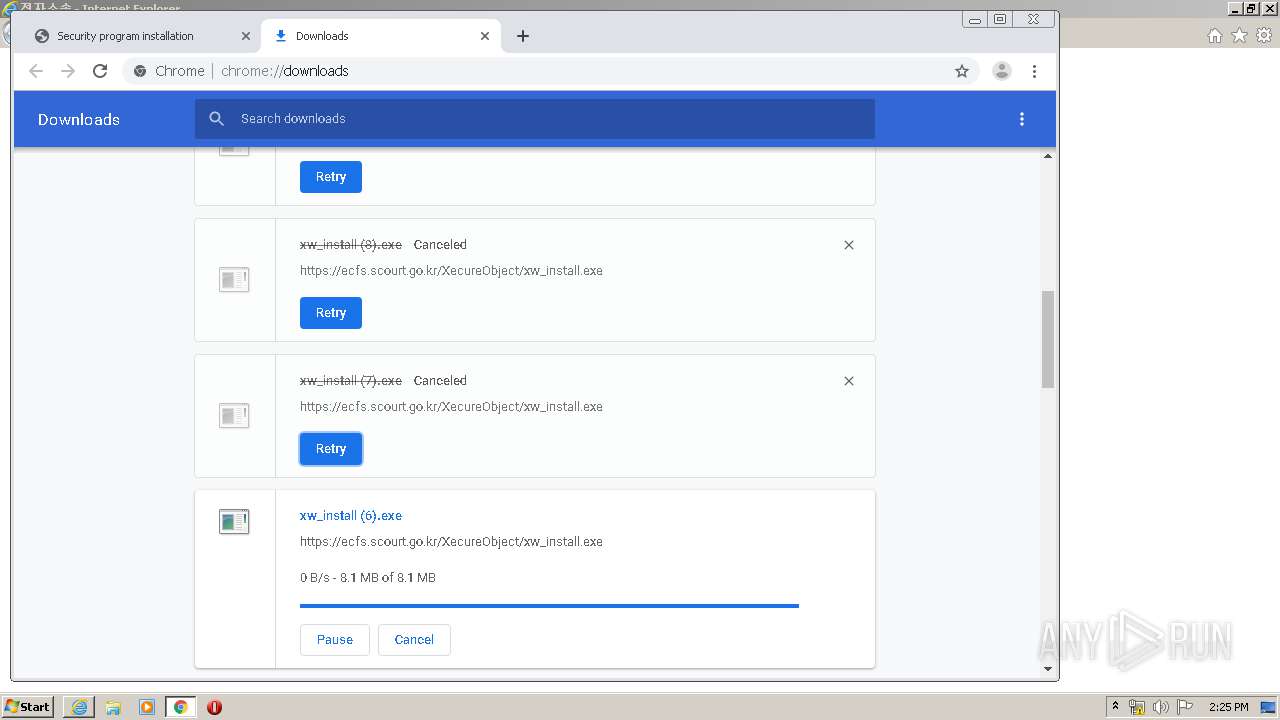Pause the xw_install (6).exe download
This screenshot has width=1280, height=720.
335,640
